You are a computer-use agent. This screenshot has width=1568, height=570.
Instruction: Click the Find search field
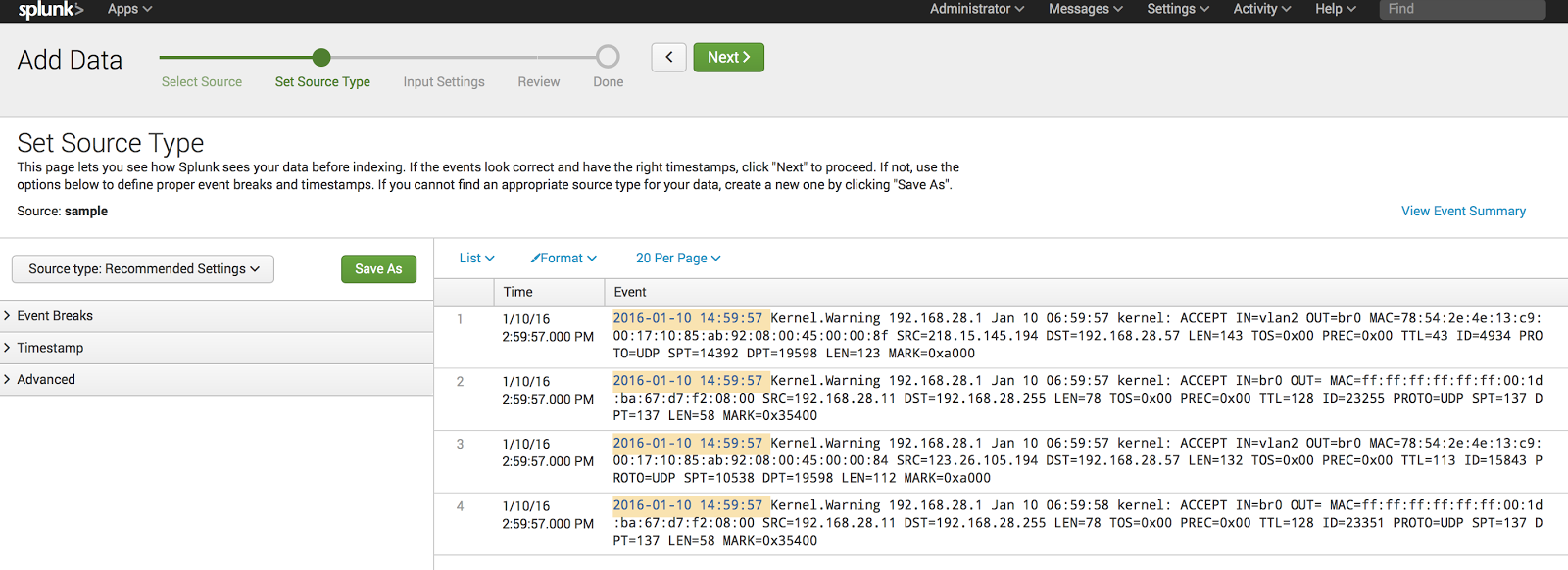tap(1462, 9)
